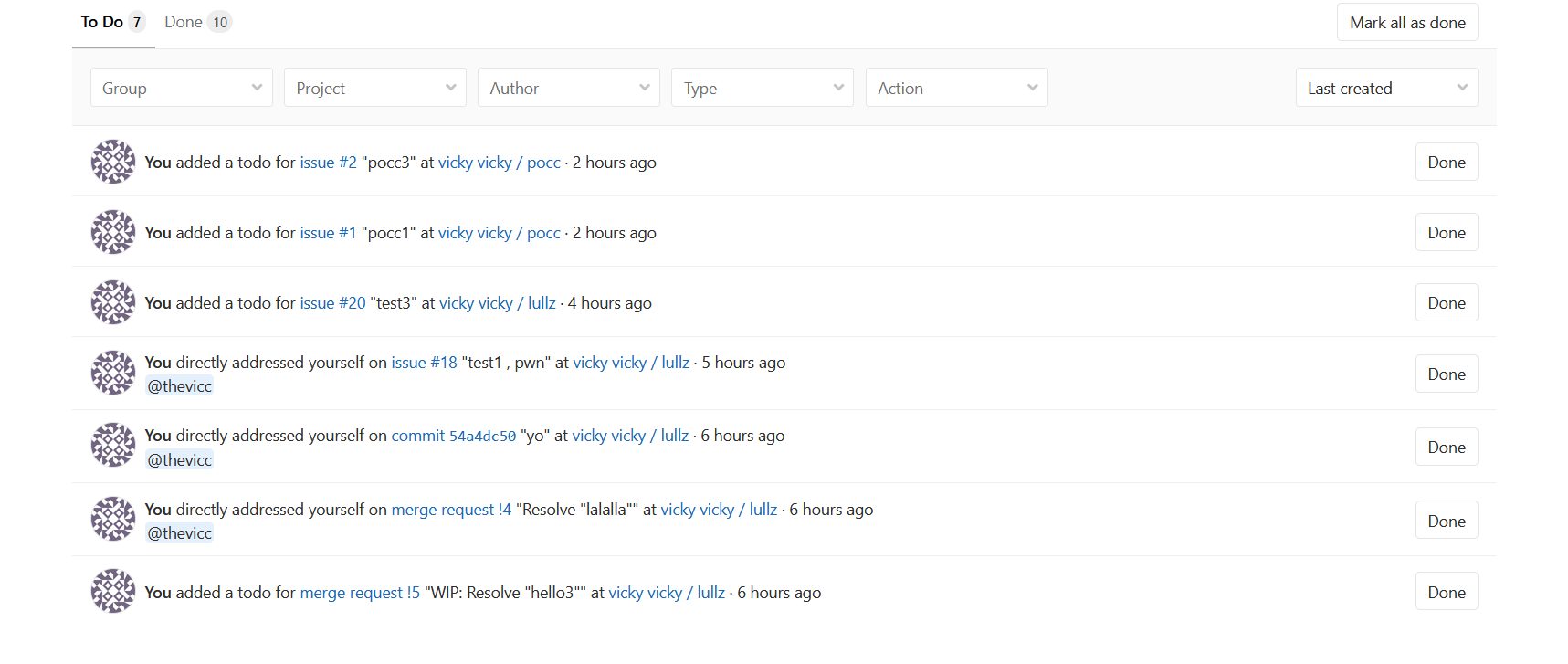The height and width of the screenshot is (664, 1568).
Task: Select the To Do tab
Action: pyautogui.click(x=111, y=22)
